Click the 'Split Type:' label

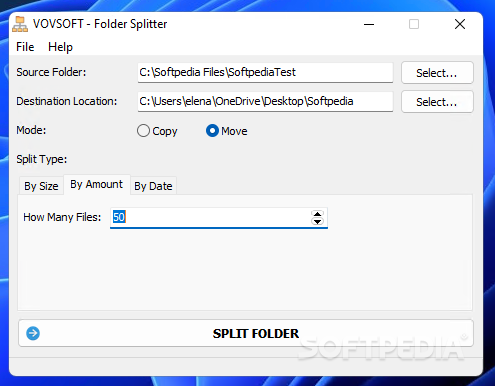(x=42, y=159)
